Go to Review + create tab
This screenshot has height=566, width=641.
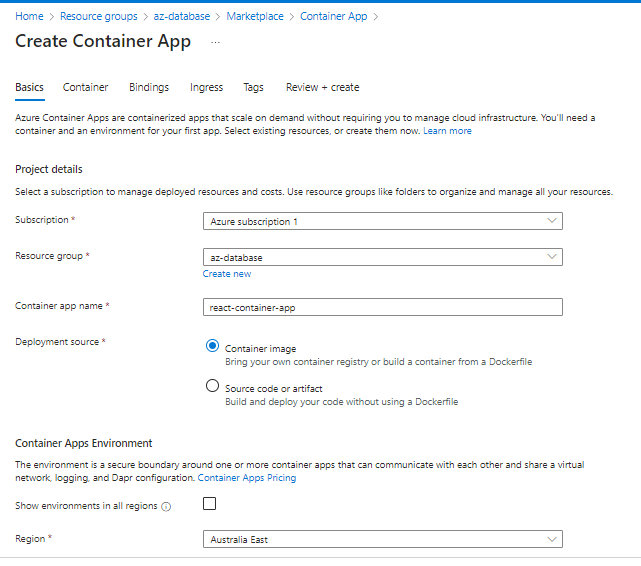[323, 87]
